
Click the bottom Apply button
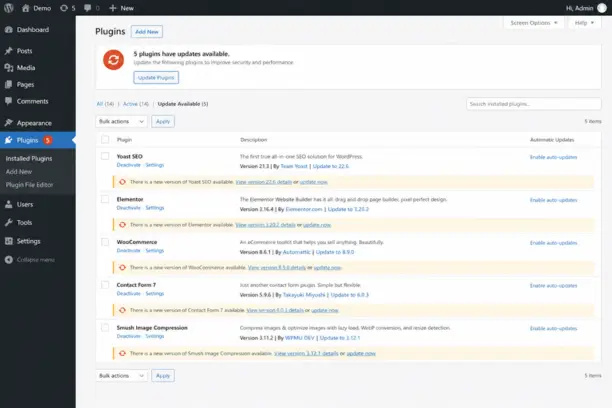163,376
